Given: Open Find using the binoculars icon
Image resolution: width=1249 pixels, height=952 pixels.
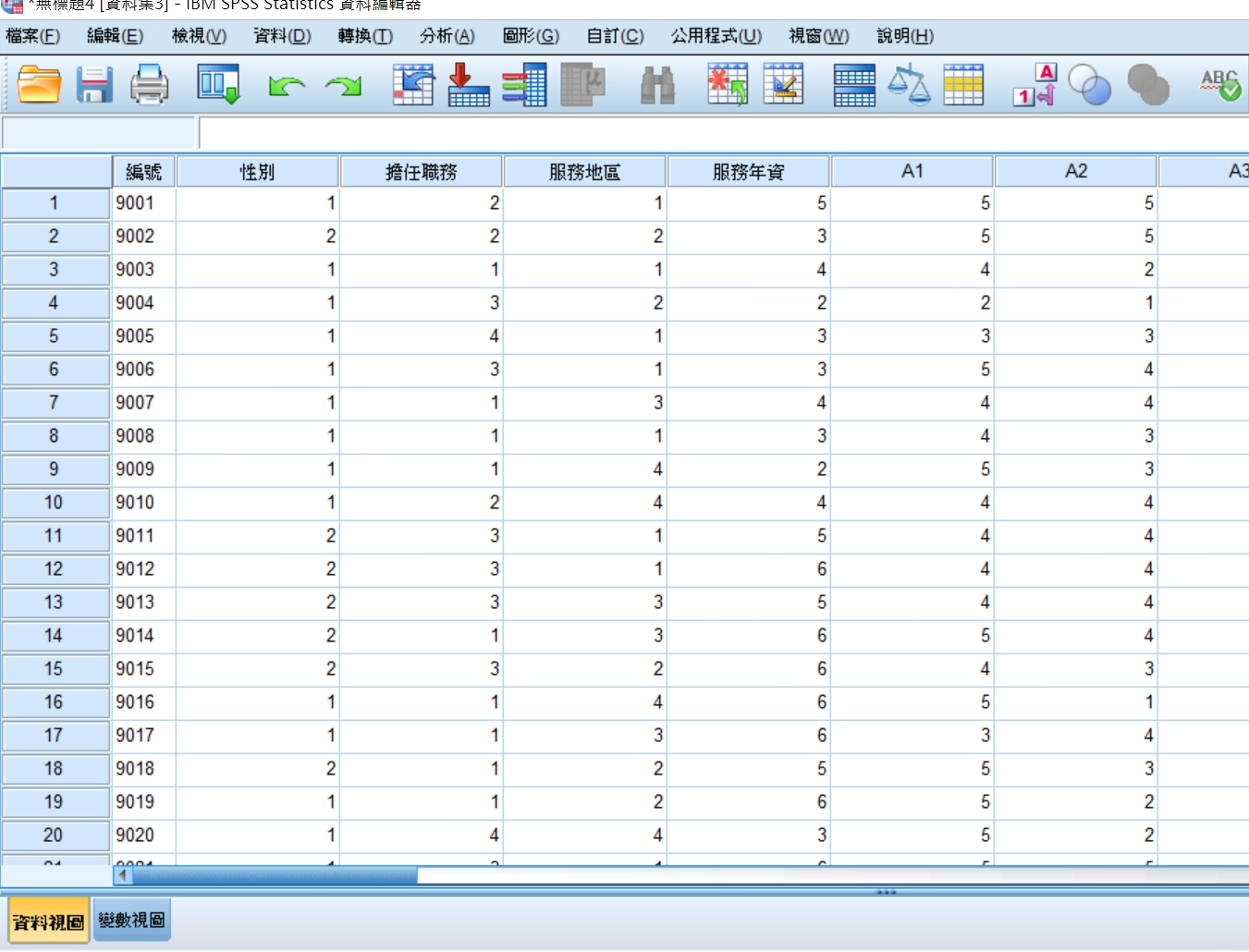Looking at the screenshot, I should 657,85.
